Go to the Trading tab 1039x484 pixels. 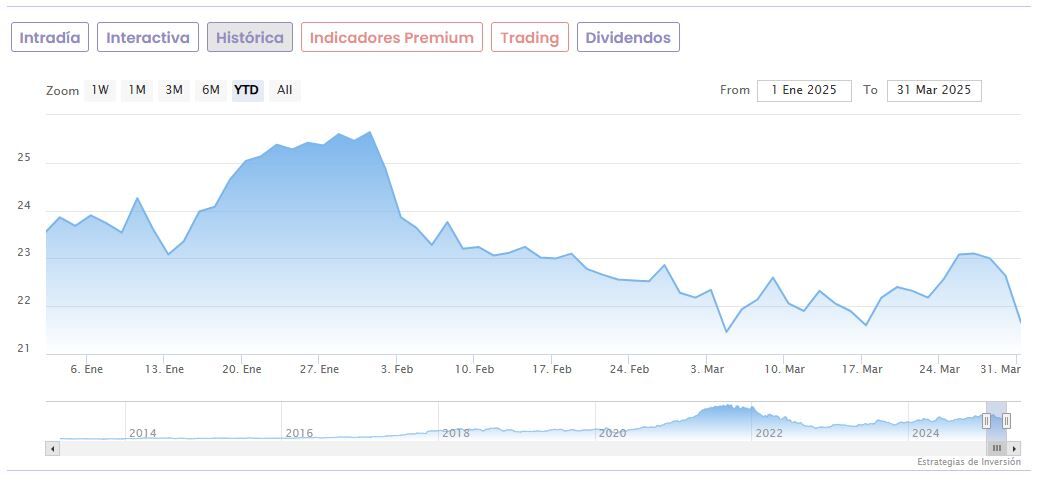click(529, 38)
